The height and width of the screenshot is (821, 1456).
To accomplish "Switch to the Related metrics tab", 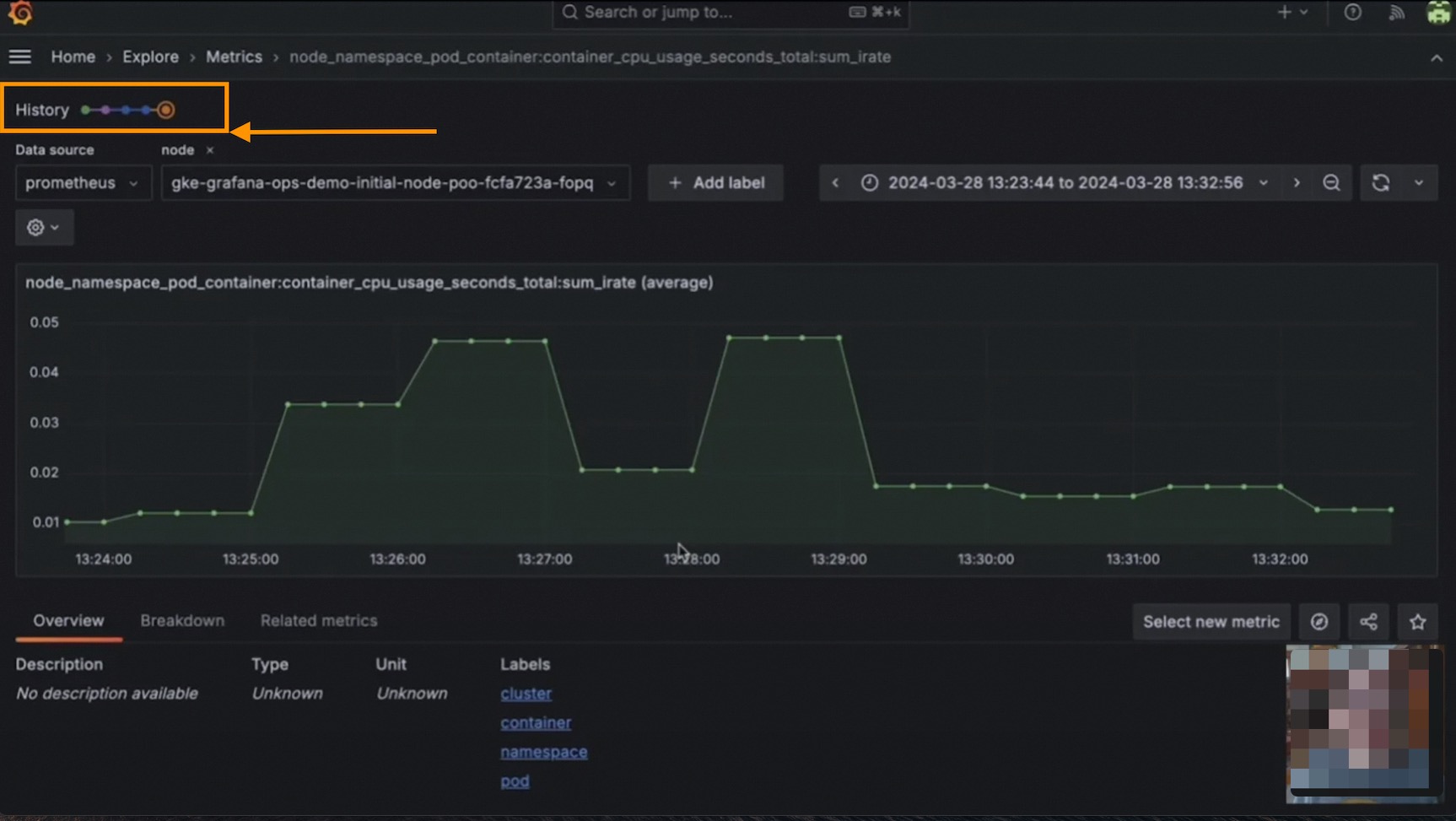I will pos(319,621).
